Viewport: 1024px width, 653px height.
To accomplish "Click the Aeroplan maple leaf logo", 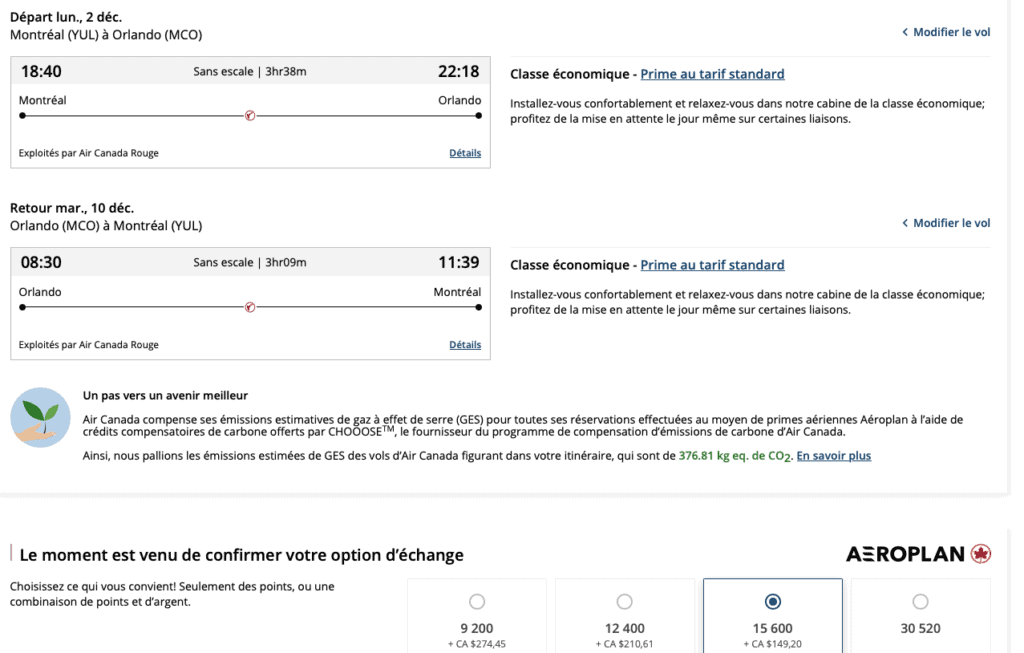I will coord(981,554).
